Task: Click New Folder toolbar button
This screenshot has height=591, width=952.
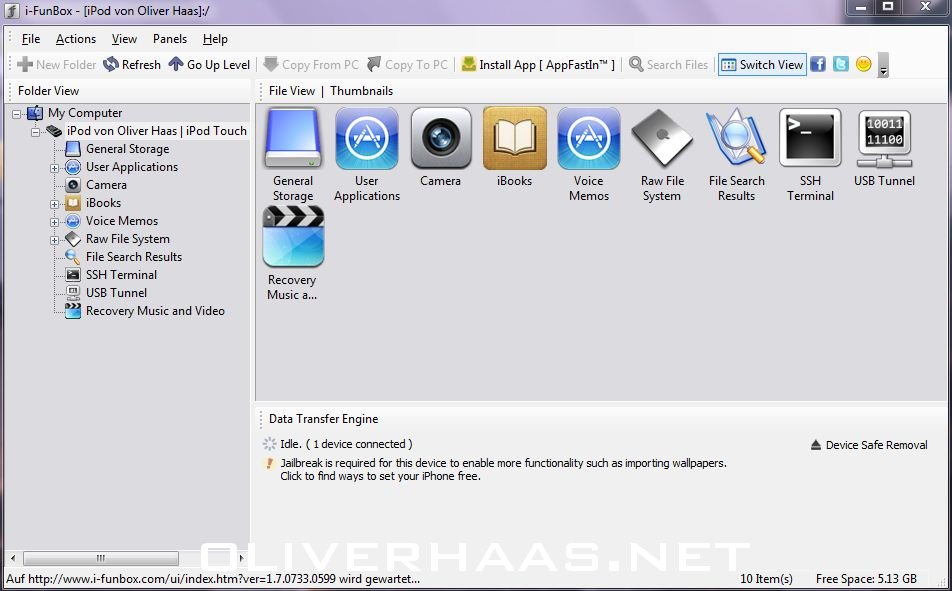Action: coord(56,64)
